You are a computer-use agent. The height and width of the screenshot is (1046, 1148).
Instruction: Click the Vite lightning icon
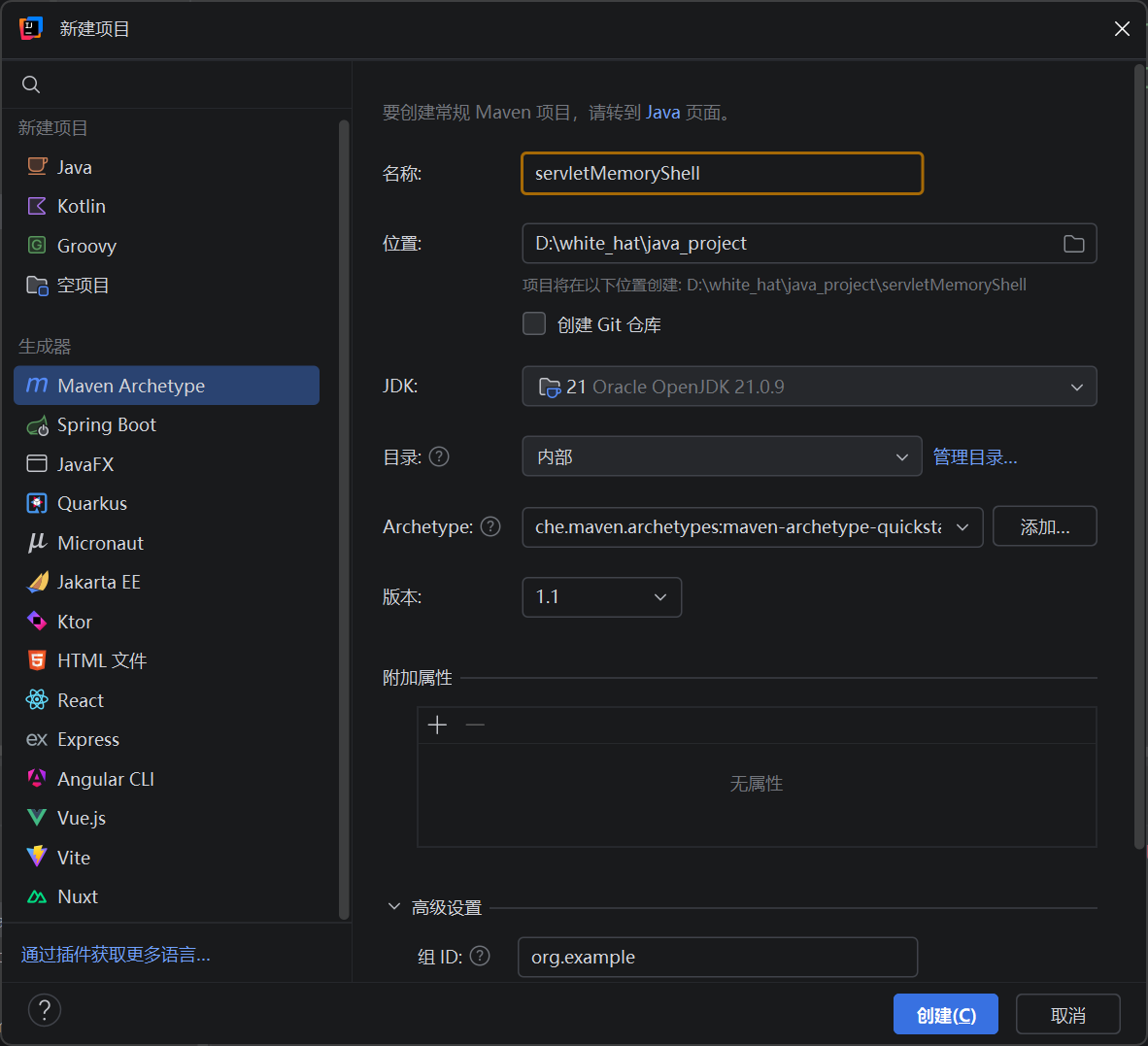click(x=37, y=857)
